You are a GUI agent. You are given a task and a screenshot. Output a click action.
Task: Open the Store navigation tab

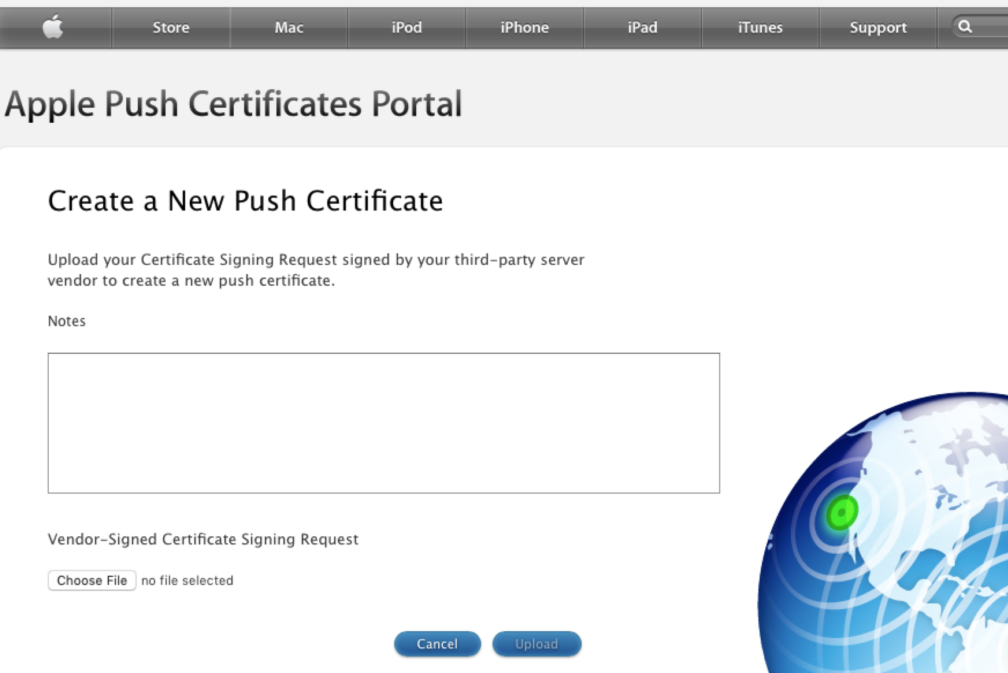[171, 28]
